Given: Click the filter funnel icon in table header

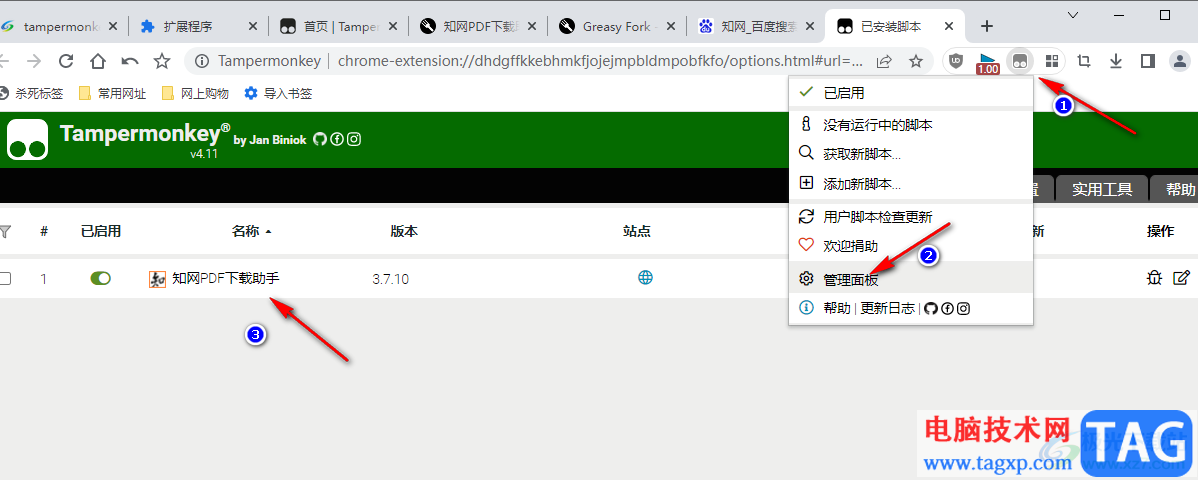Looking at the screenshot, I should tap(5, 231).
